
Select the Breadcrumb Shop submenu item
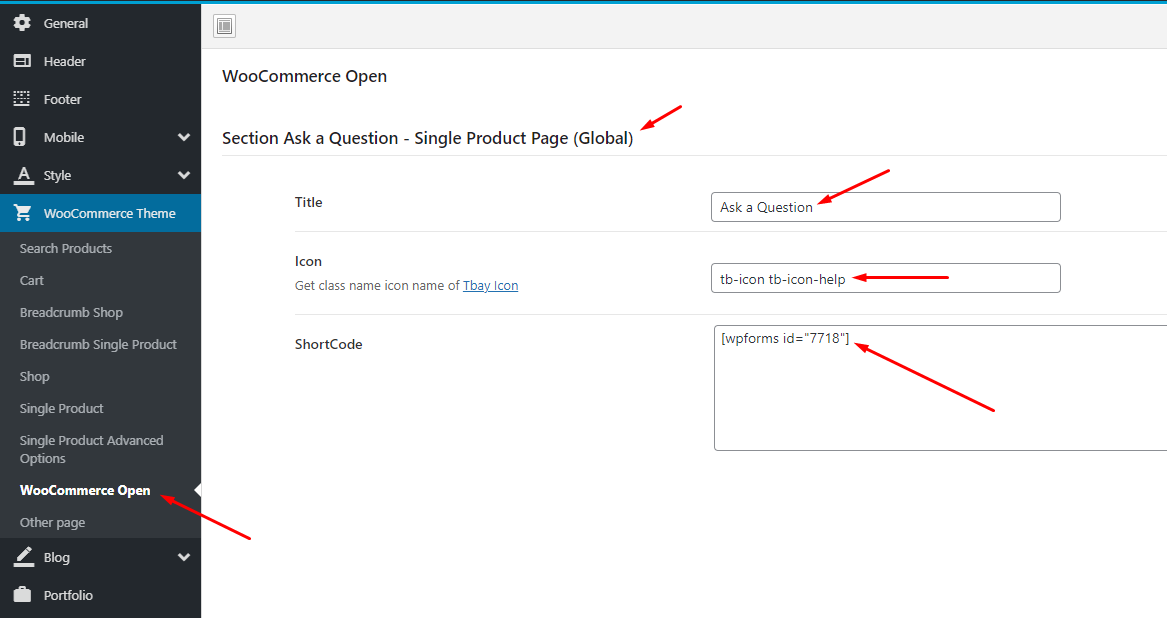click(x=71, y=312)
